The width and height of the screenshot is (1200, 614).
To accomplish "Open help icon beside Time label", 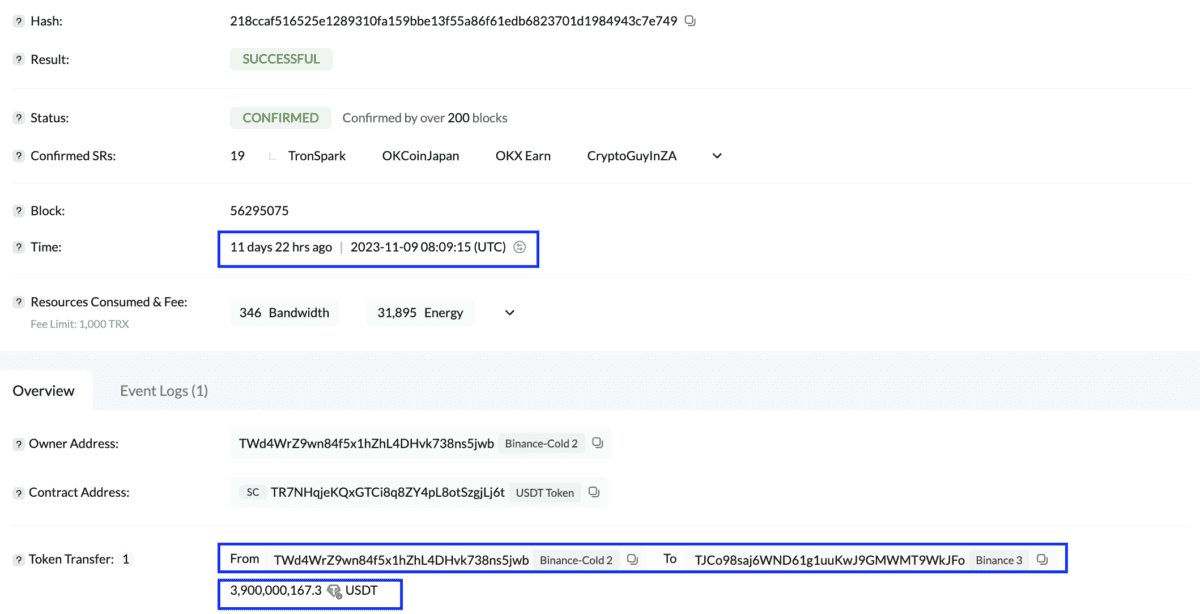I will (18, 247).
